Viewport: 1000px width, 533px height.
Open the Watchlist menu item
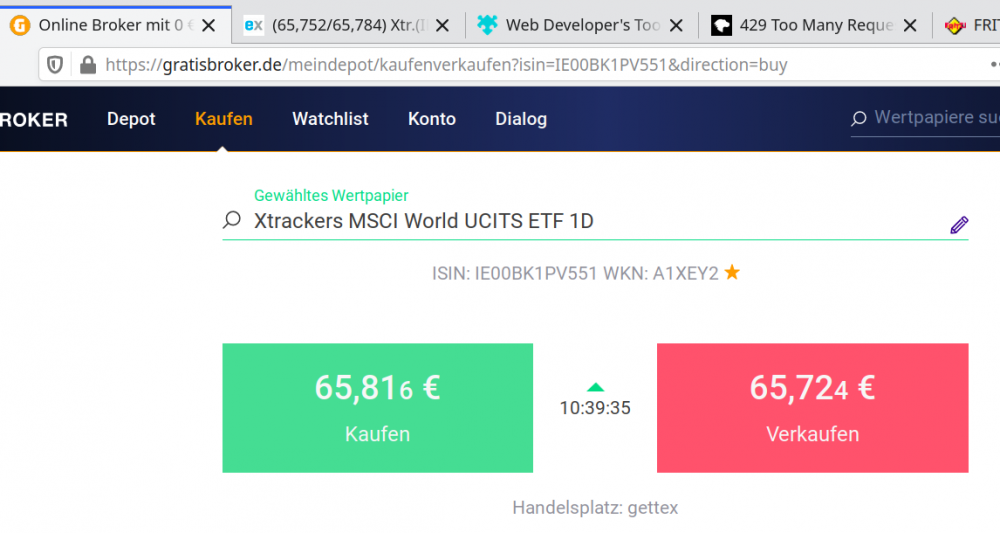coord(330,119)
